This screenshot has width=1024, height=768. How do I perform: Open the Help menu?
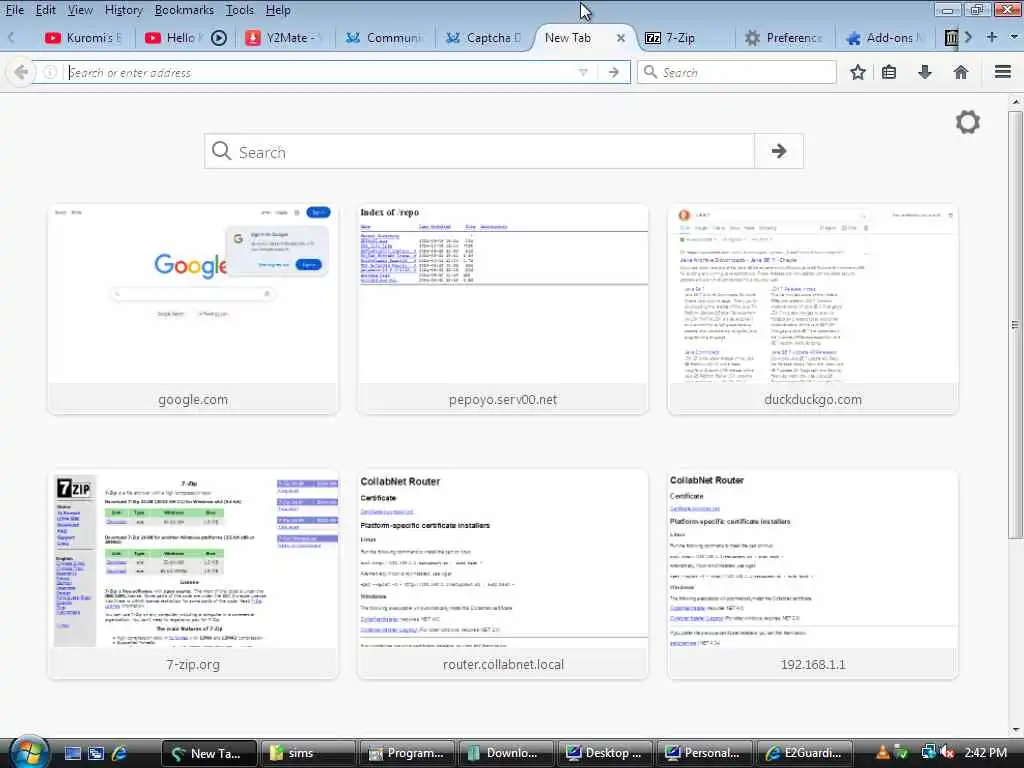coord(278,10)
